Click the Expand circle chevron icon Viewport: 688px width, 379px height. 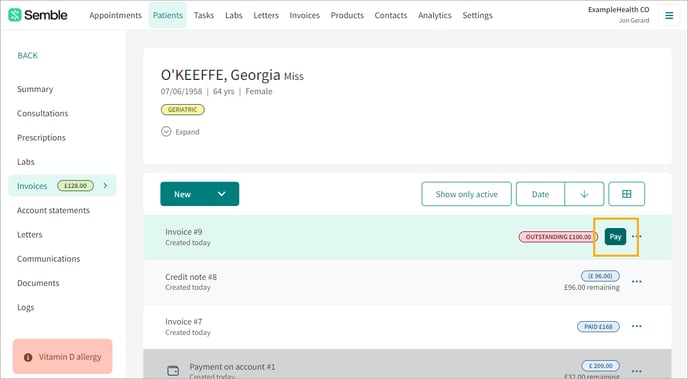(166, 132)
